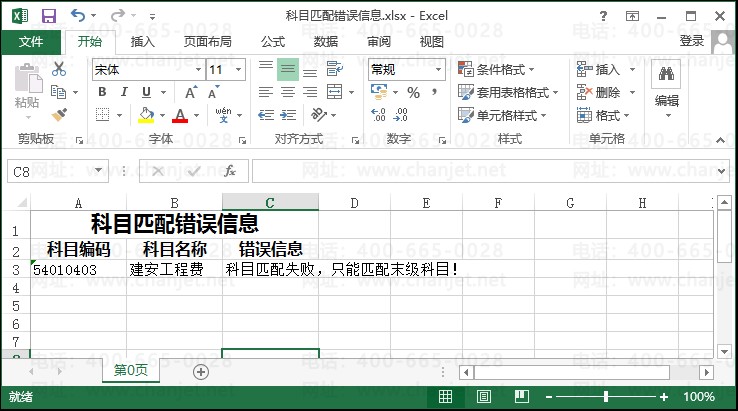Copy selection with the copy icon
738x411 pixels.
pyautogui.click(x=58, y=92)
